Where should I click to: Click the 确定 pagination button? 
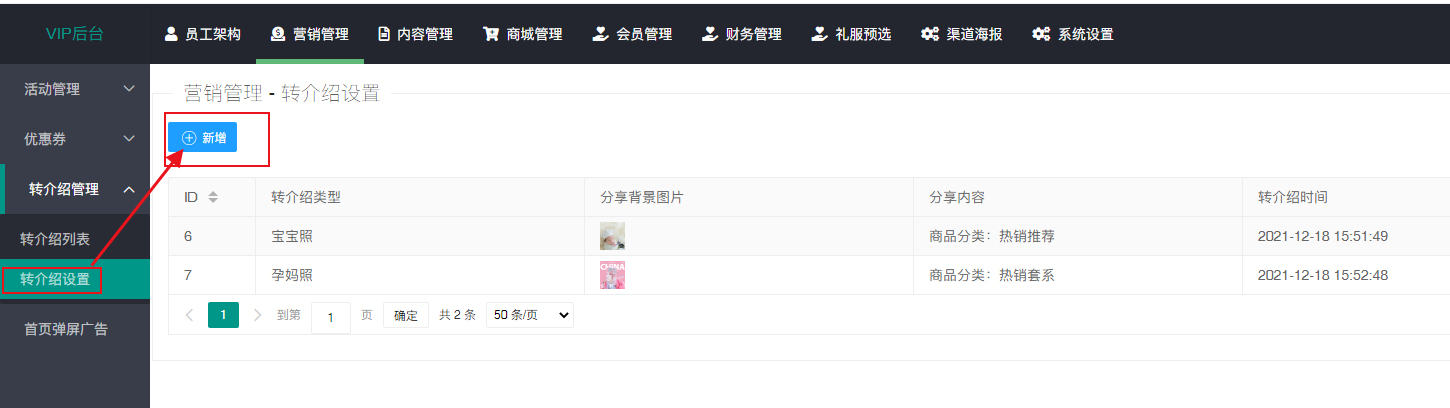pyautogui.click(x=406, y=315)
